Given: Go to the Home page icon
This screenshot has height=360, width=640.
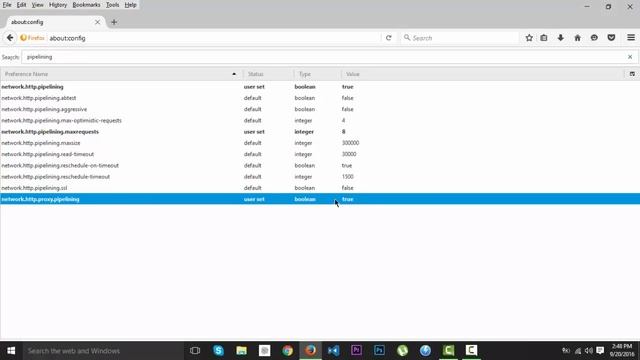Looking at the screenshot, I should click(577, 38).
